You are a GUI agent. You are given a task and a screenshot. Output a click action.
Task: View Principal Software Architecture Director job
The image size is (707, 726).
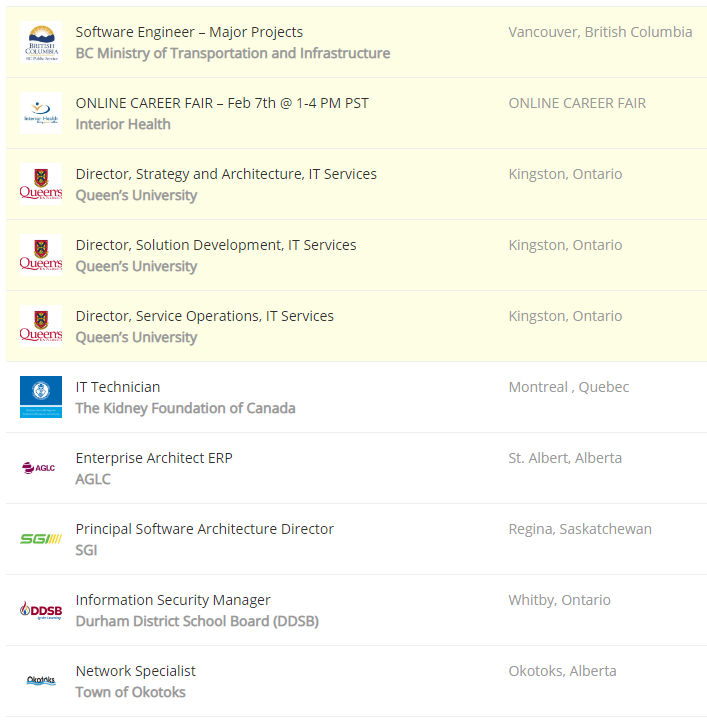(205, 529)
